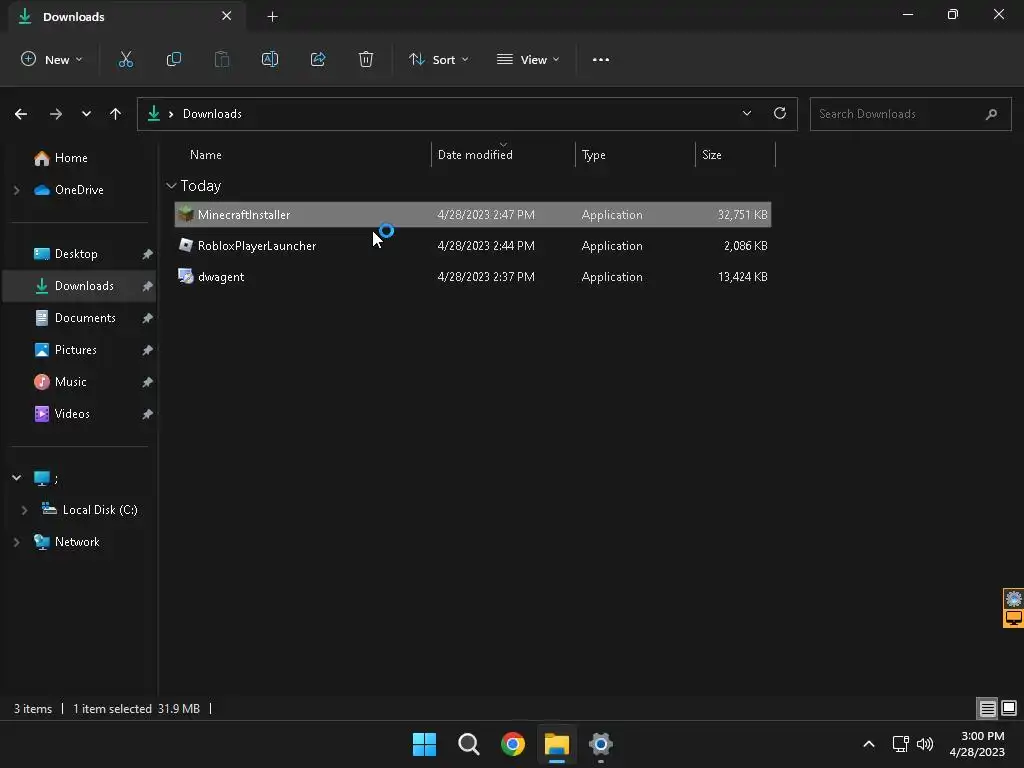Expand Local Disk (C:) node
The height and width of the screenshot is (768, 1024).
(24, 510)
